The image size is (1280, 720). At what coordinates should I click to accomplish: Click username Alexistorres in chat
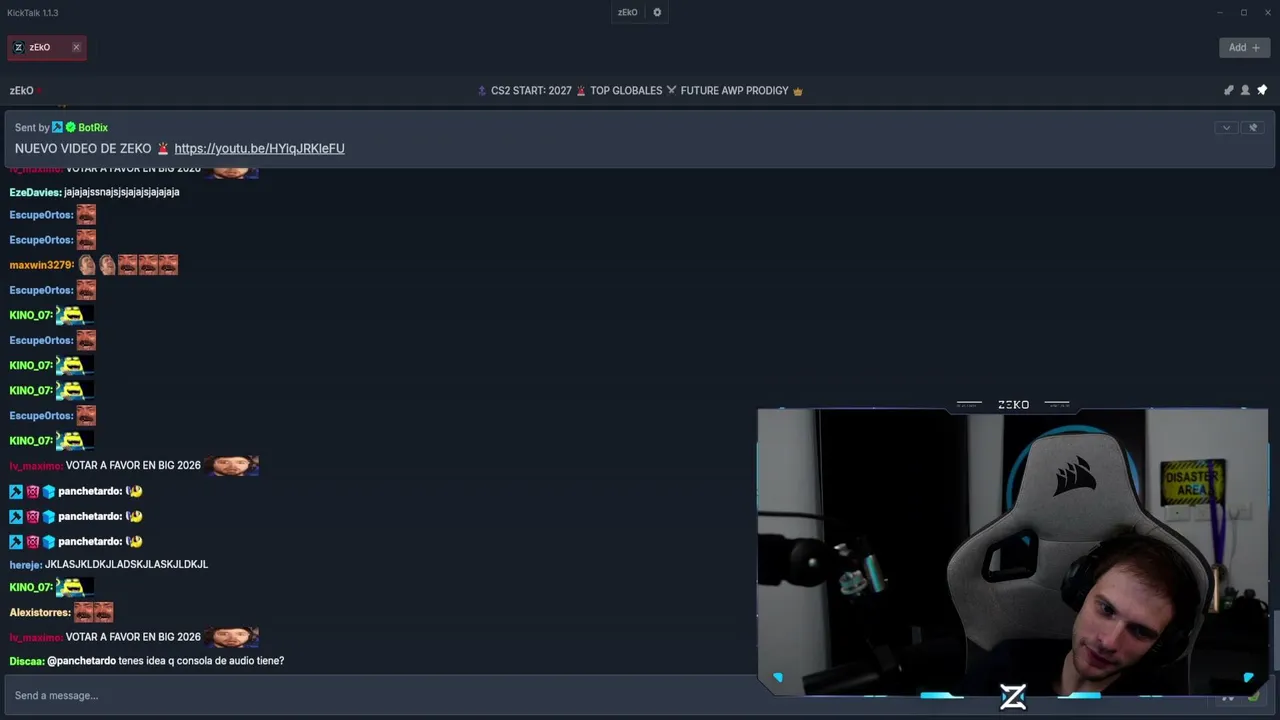coord(39,612)
